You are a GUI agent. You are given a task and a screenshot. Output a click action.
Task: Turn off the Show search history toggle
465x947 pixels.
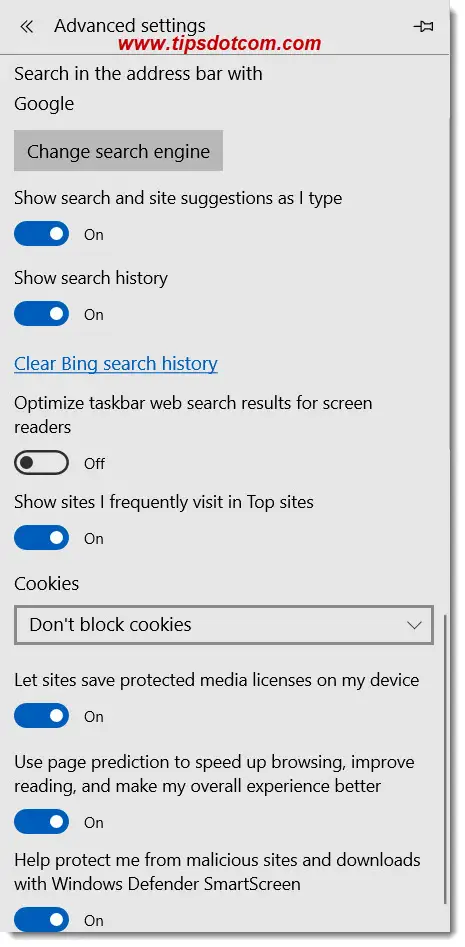click(42, 314)
